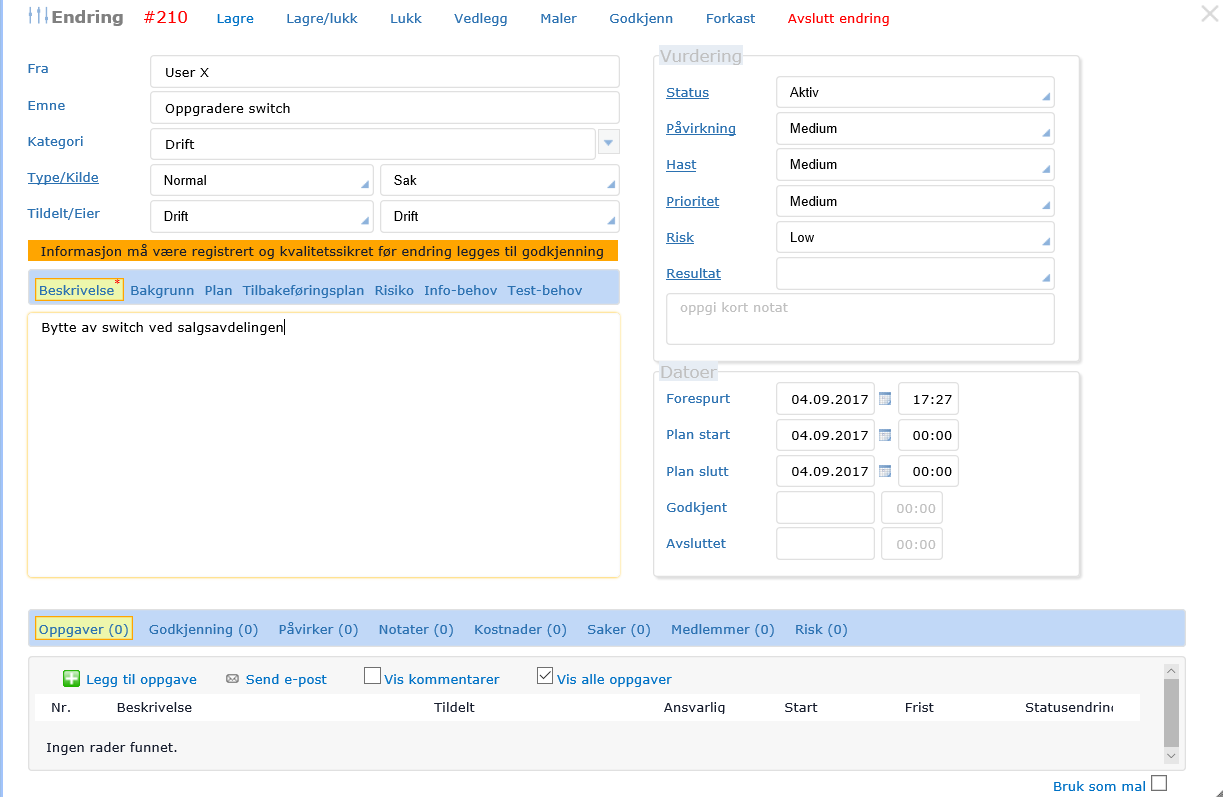The height and width of the screenshot is (797, 1223).
Task: Switch to the Test-behov tab
Action: click(x=545, y=290)
